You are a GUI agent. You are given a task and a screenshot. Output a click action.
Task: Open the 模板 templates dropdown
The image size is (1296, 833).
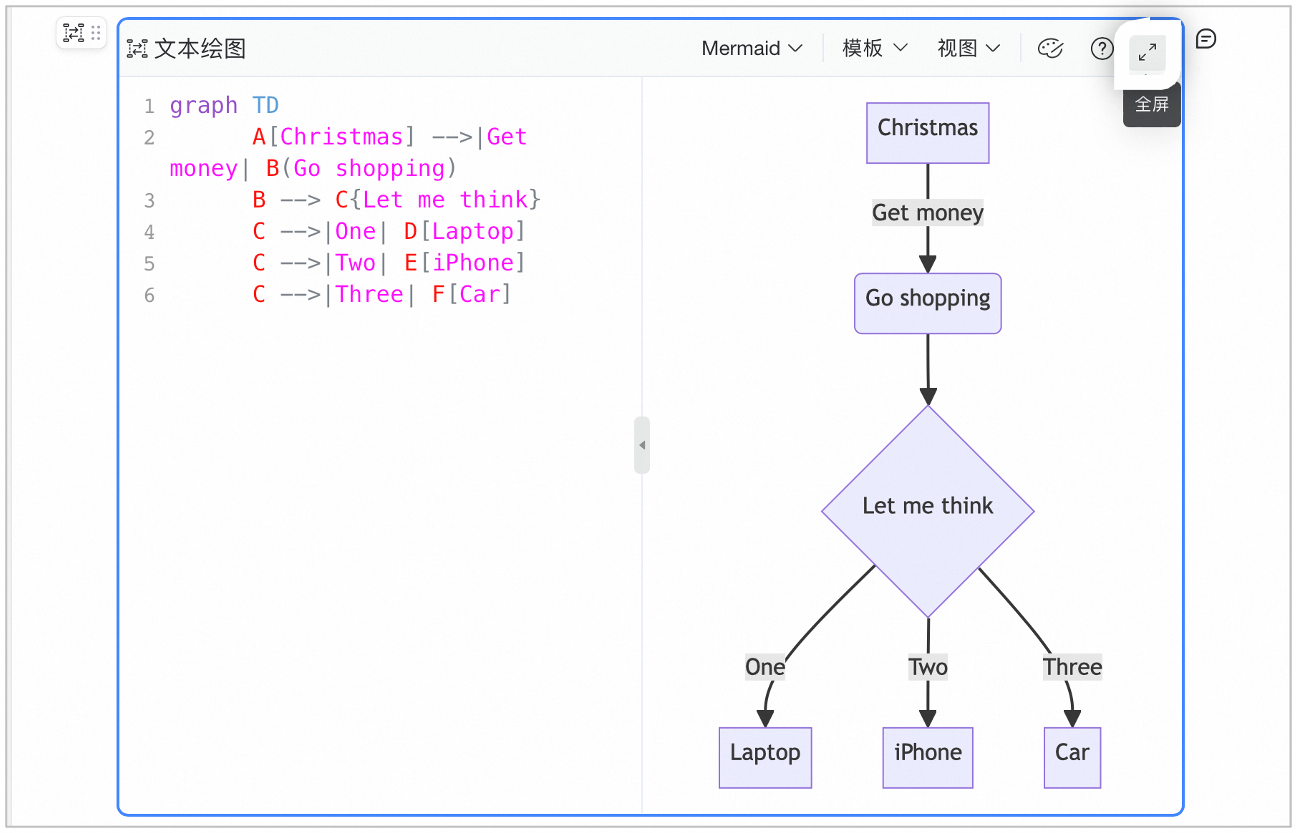875,48
